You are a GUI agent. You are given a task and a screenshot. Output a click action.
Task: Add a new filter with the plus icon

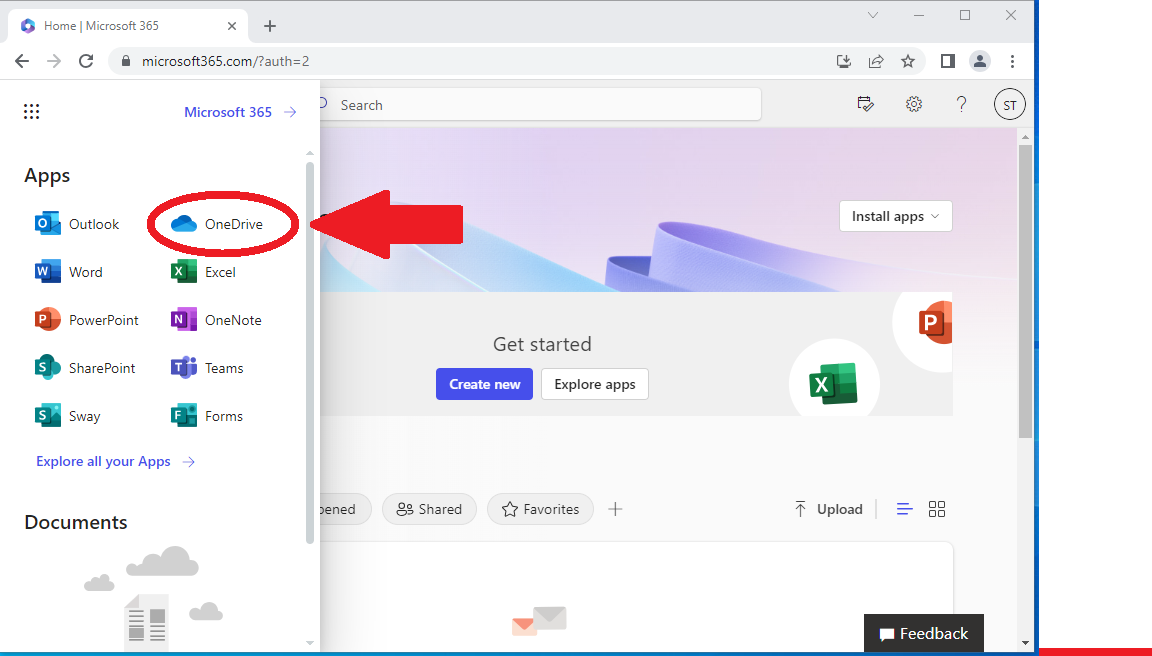[x=616, y=509]
